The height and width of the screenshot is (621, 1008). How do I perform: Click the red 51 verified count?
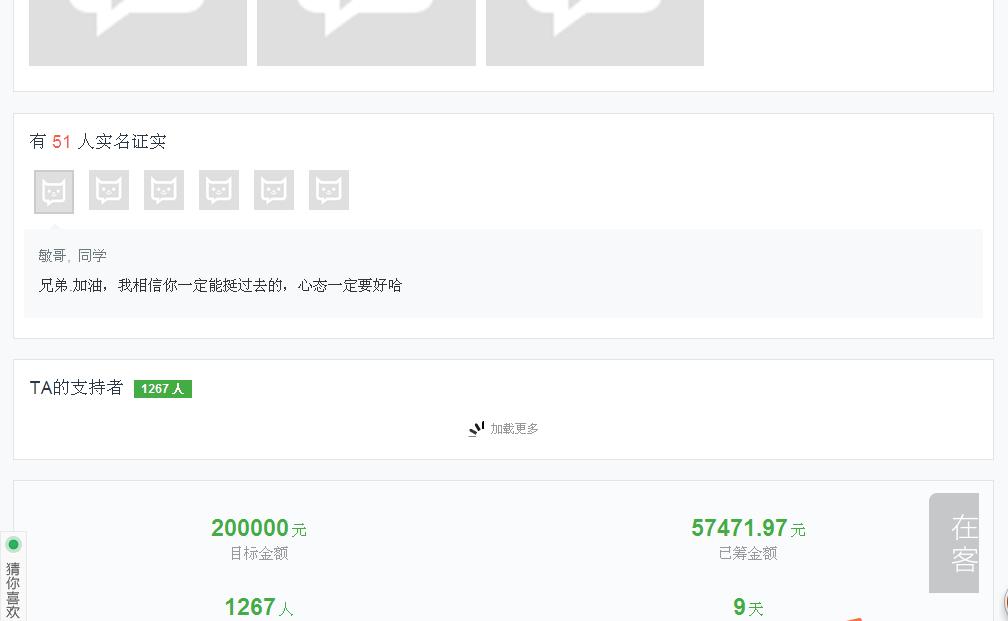click(62, 142)
